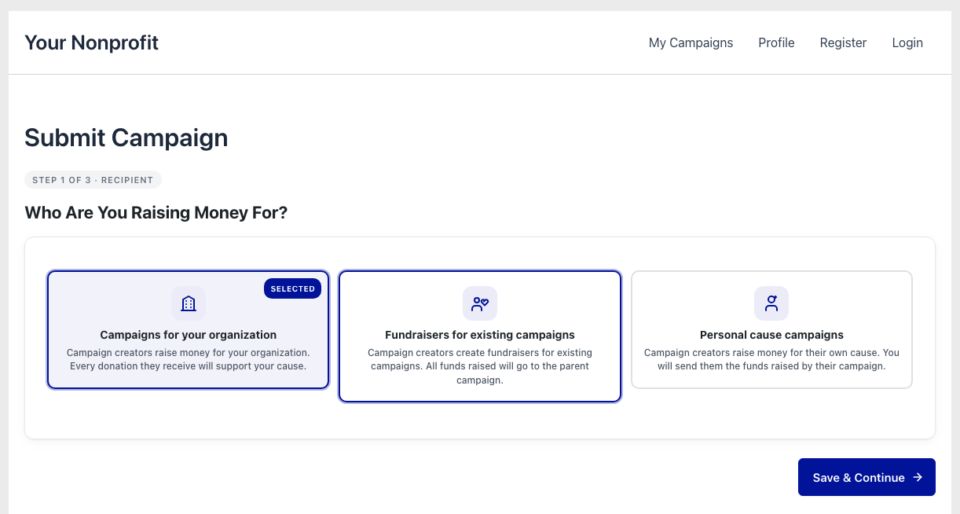The width and height of the screenshot is (960, 514).
Task: Click the arrow icon on Save & Continue
Action: coord(917,477)
